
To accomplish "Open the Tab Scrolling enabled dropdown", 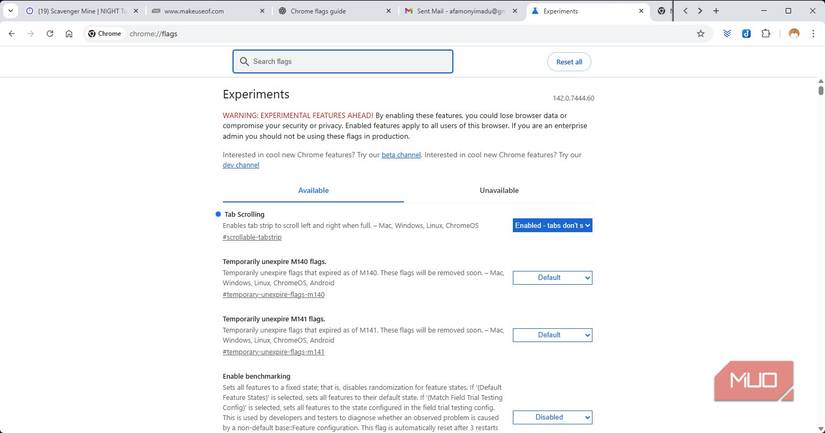I will (x=552, y=225).
